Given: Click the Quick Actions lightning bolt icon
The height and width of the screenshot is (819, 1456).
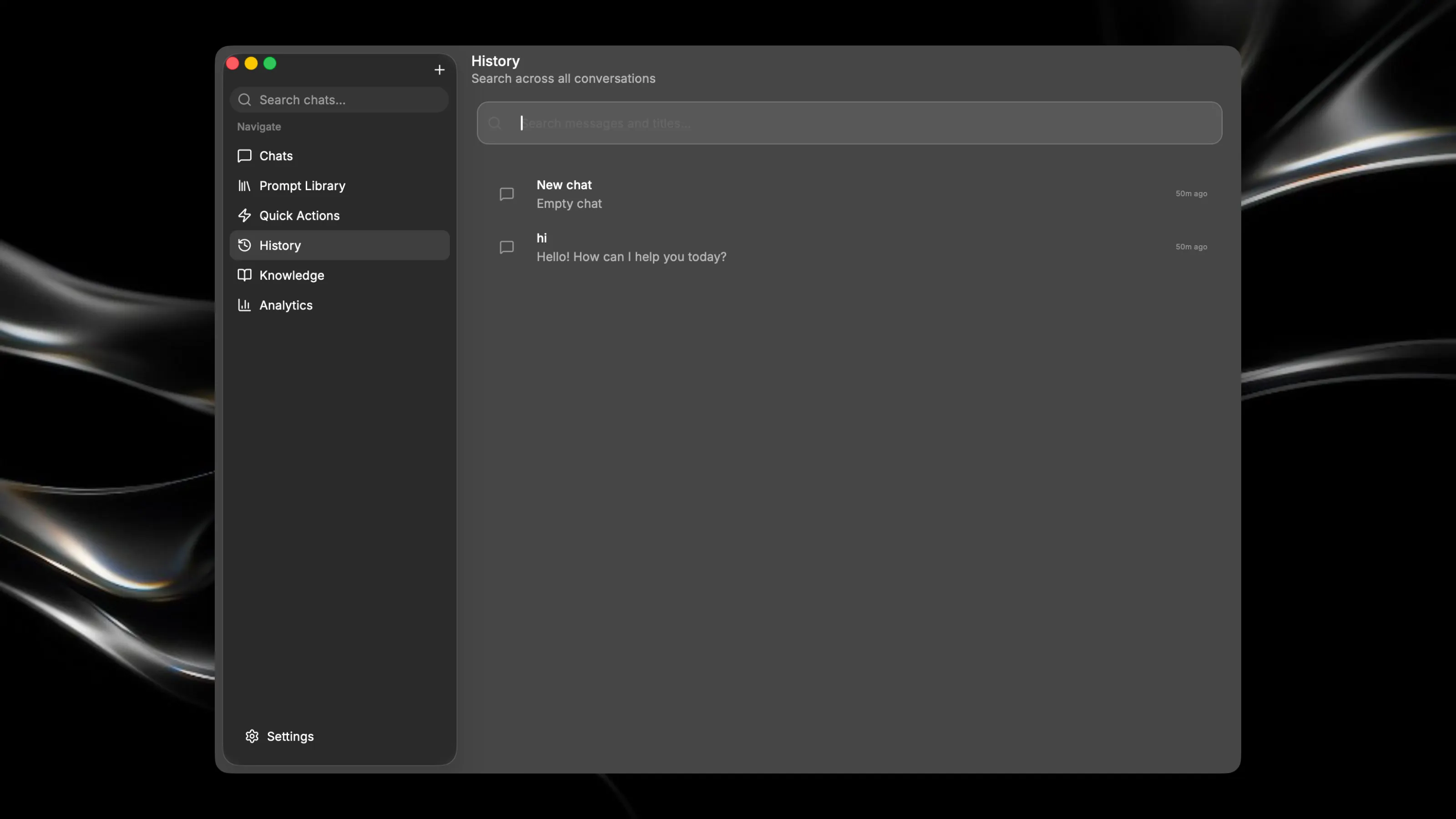Looking at the screenshot, I should [244, 215].
